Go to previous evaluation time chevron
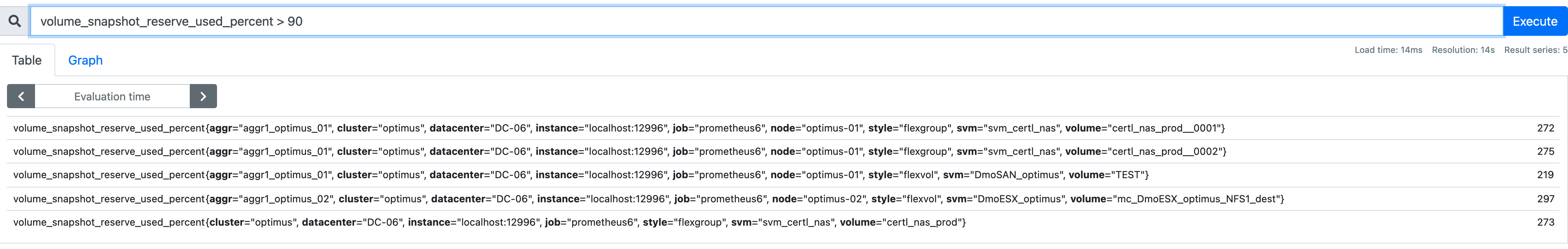The width and height of the screenshot is (1568, 249). pos(21,96)
